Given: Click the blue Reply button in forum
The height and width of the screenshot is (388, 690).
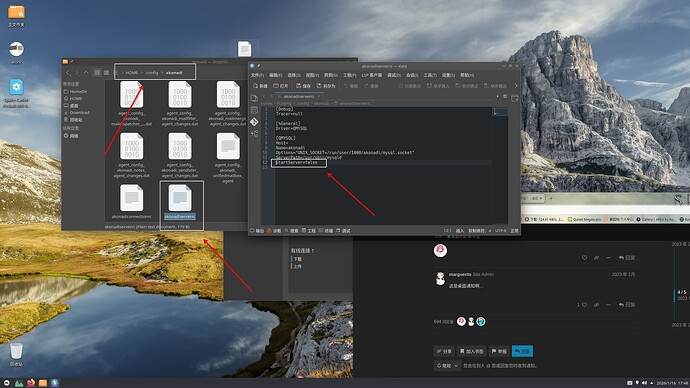Looking at the screenshot, I should click(x=522, y=351).
